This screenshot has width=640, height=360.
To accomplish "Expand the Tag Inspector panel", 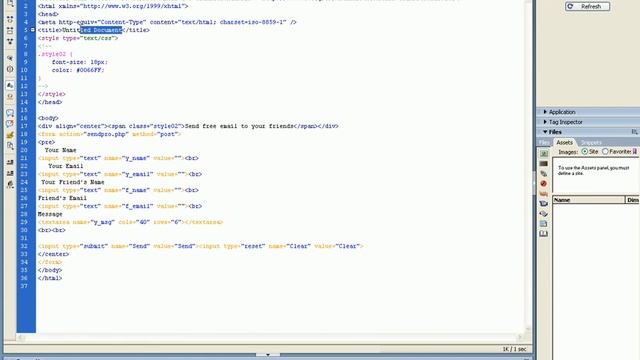I will (x=545, y=122).
